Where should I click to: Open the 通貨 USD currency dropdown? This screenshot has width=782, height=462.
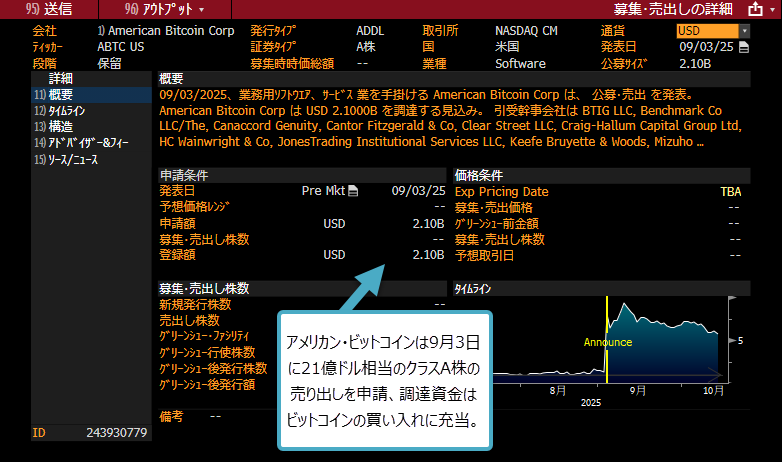point(713,31)
